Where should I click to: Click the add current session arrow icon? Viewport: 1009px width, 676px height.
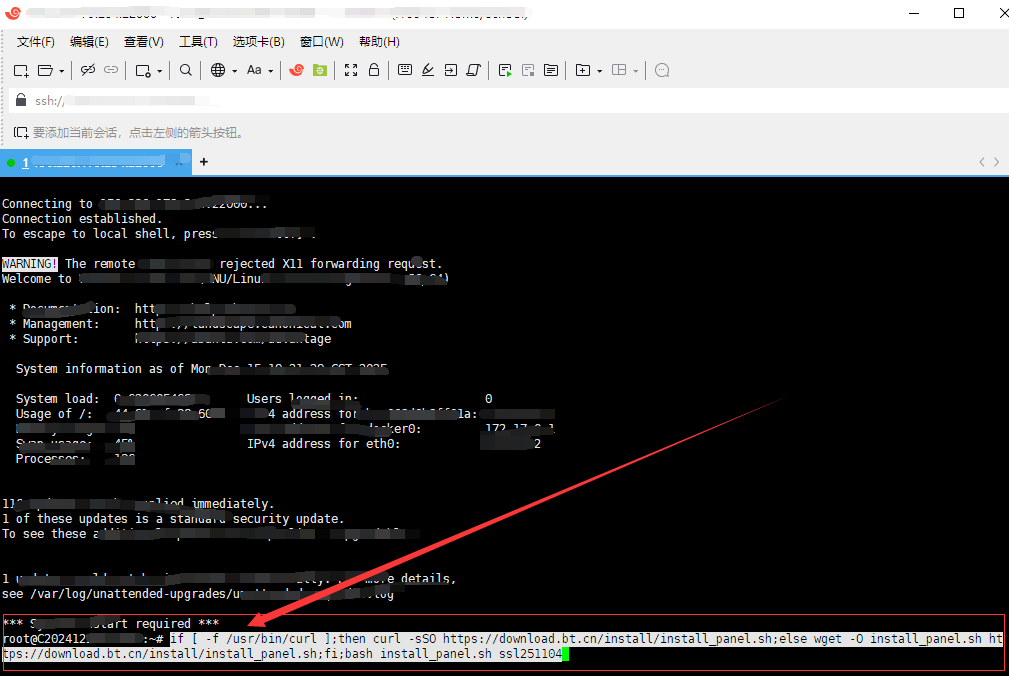pyautogui.click(x=20, y=132)
